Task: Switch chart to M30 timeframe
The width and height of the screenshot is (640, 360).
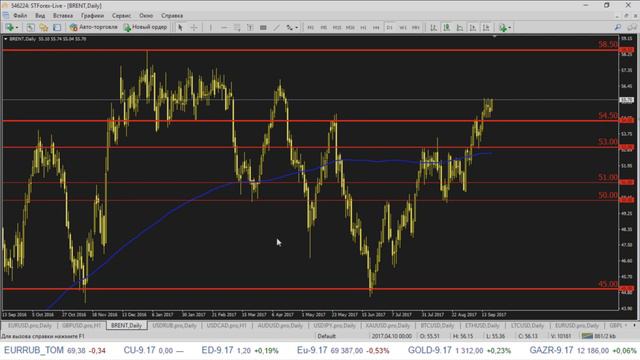Action: [x=350, y=27]
